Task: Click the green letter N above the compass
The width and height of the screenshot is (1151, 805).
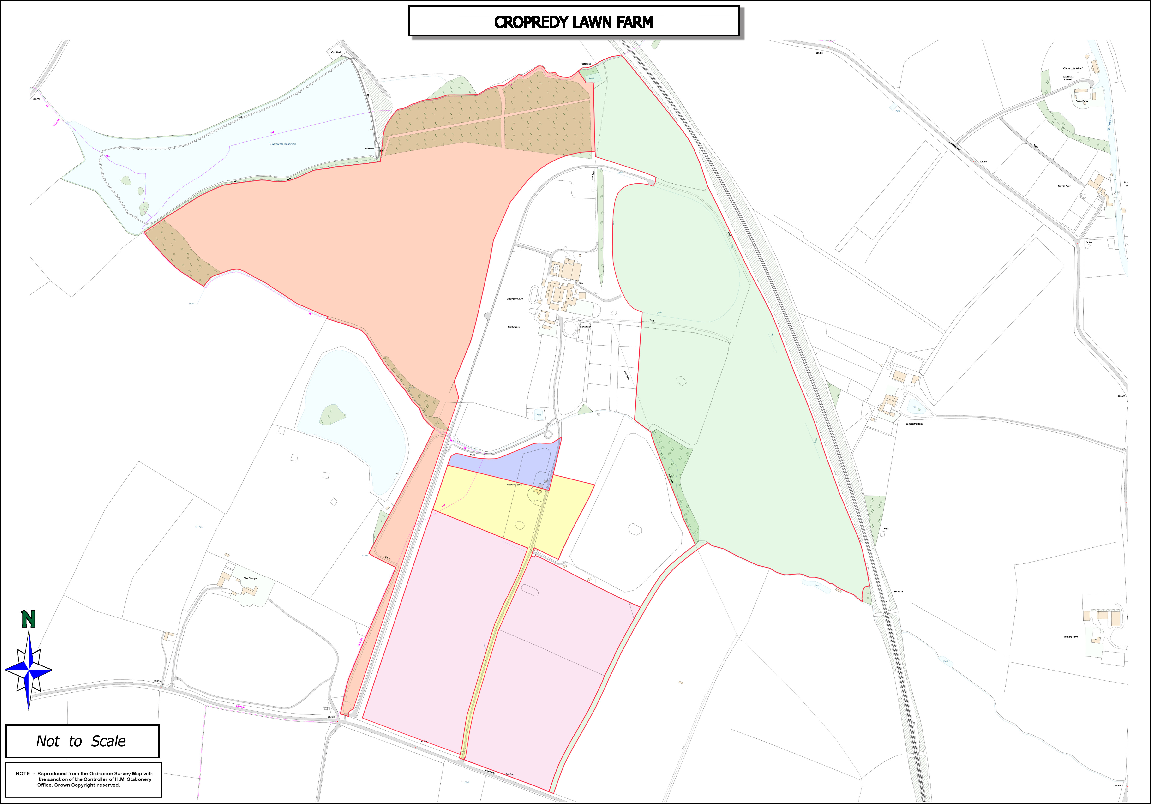Action: [29, 620]
